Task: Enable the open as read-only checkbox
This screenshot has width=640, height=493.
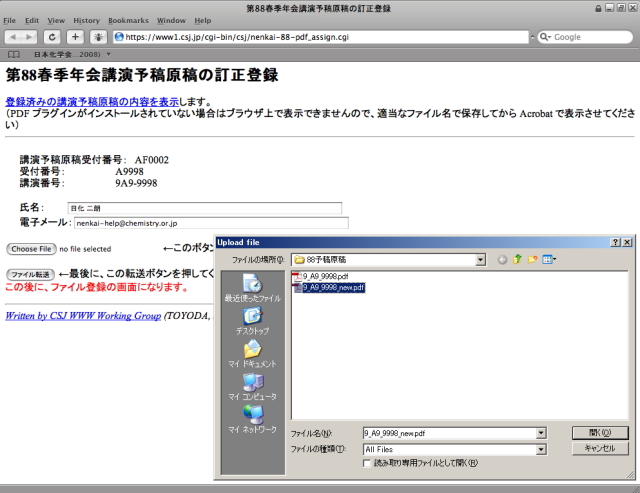Action: (x=367, y=463)
